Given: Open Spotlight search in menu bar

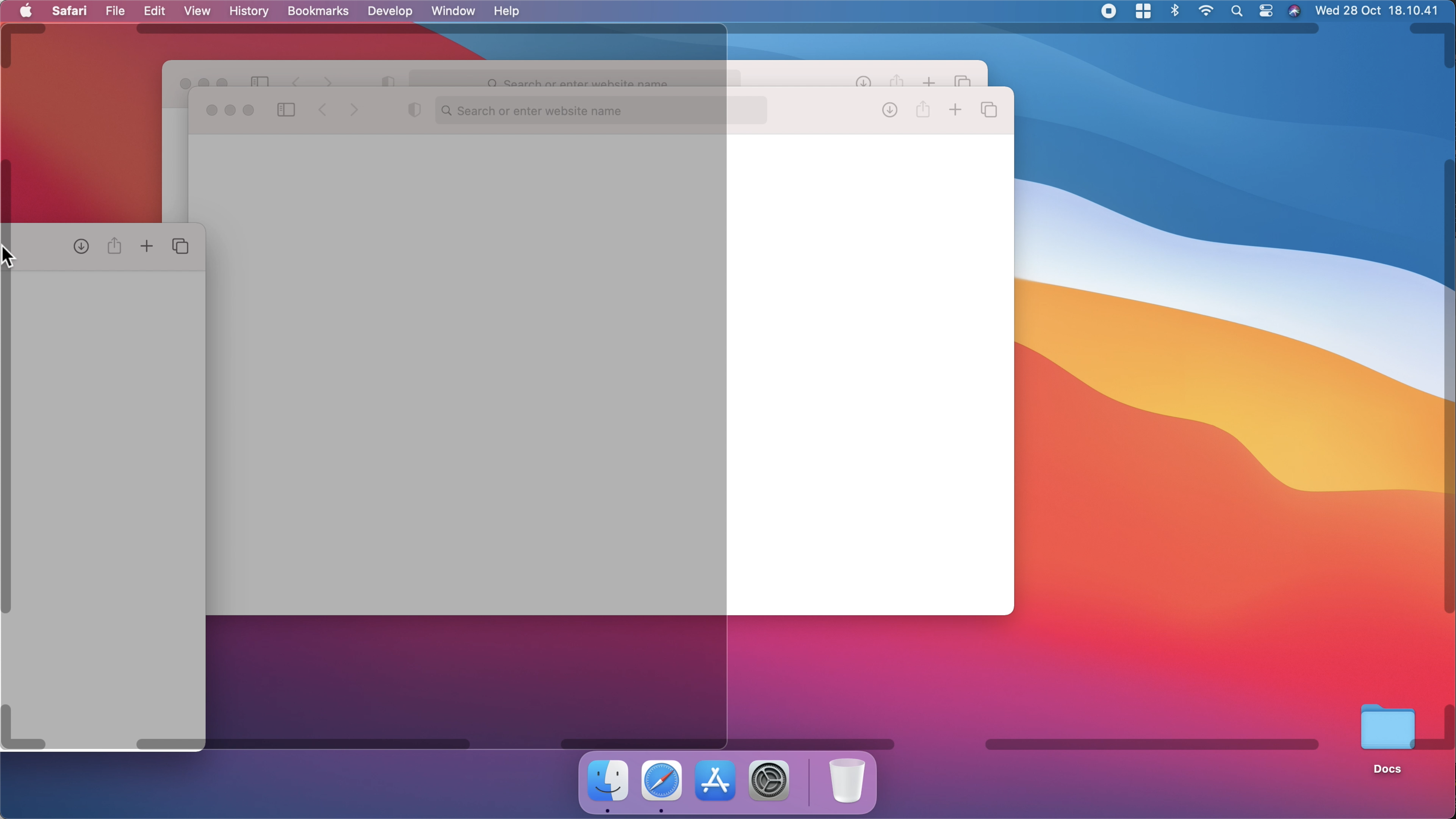Looking at the screenshot, I should [1236, 11].
